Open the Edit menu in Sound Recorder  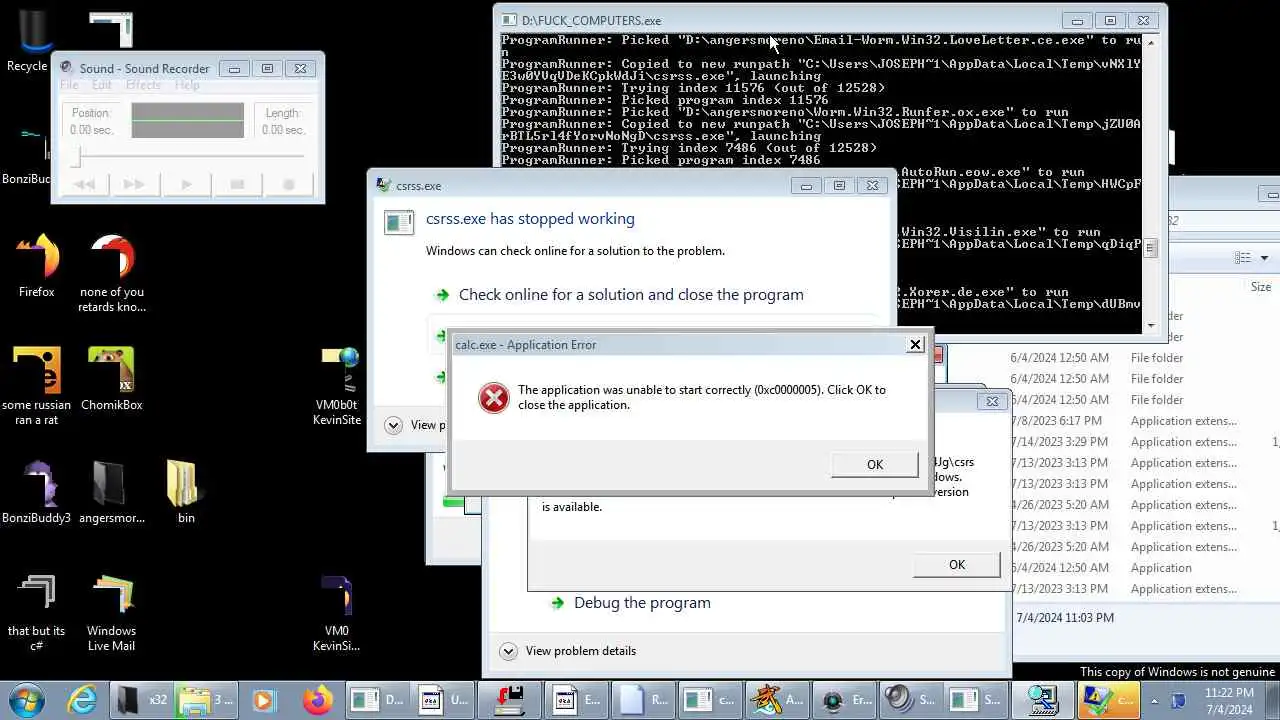[102, 85]
